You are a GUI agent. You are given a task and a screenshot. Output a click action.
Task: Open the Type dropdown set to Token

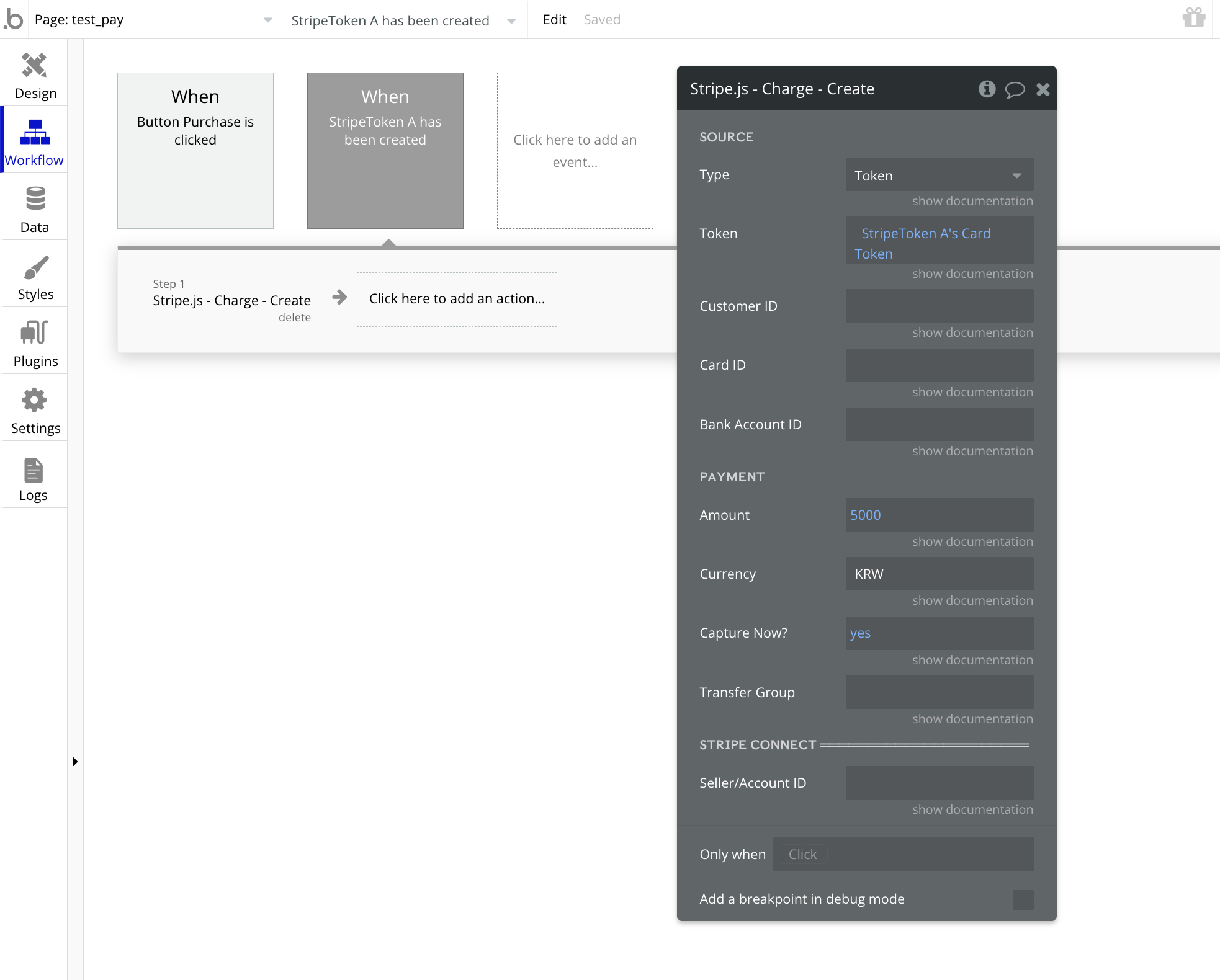pos(939,176)
